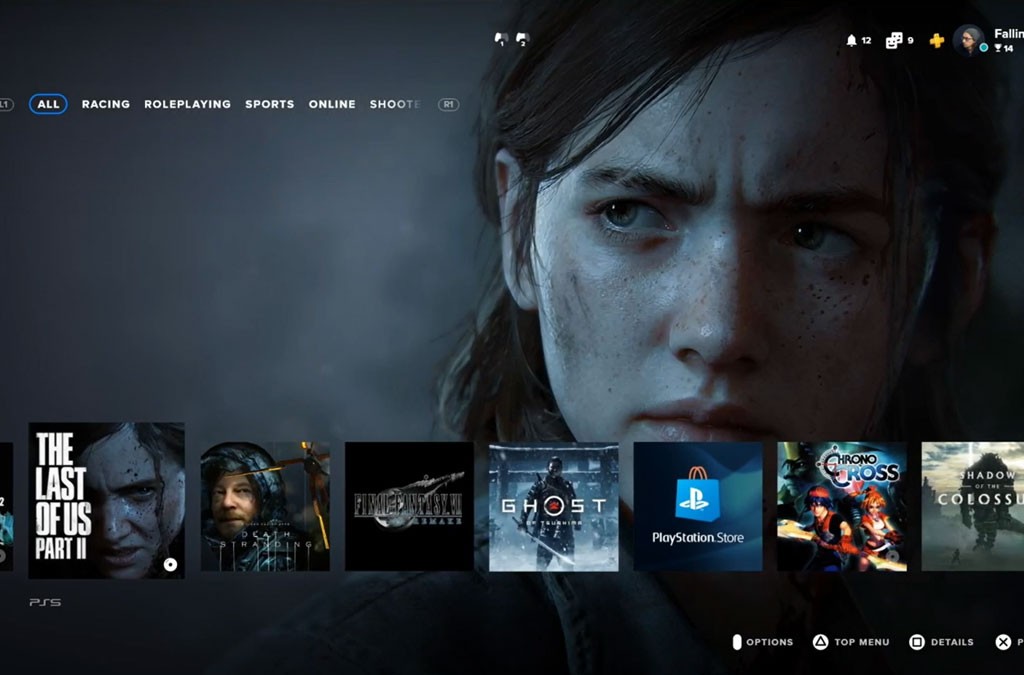Select the controller 1 indicator icon
This screenshot has height=675, width=1024.
click(x=501, y=40)
